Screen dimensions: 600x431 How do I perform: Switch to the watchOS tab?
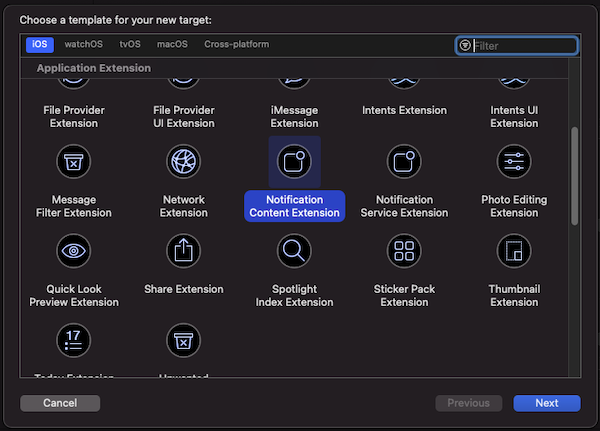click(x=83, y=44)
